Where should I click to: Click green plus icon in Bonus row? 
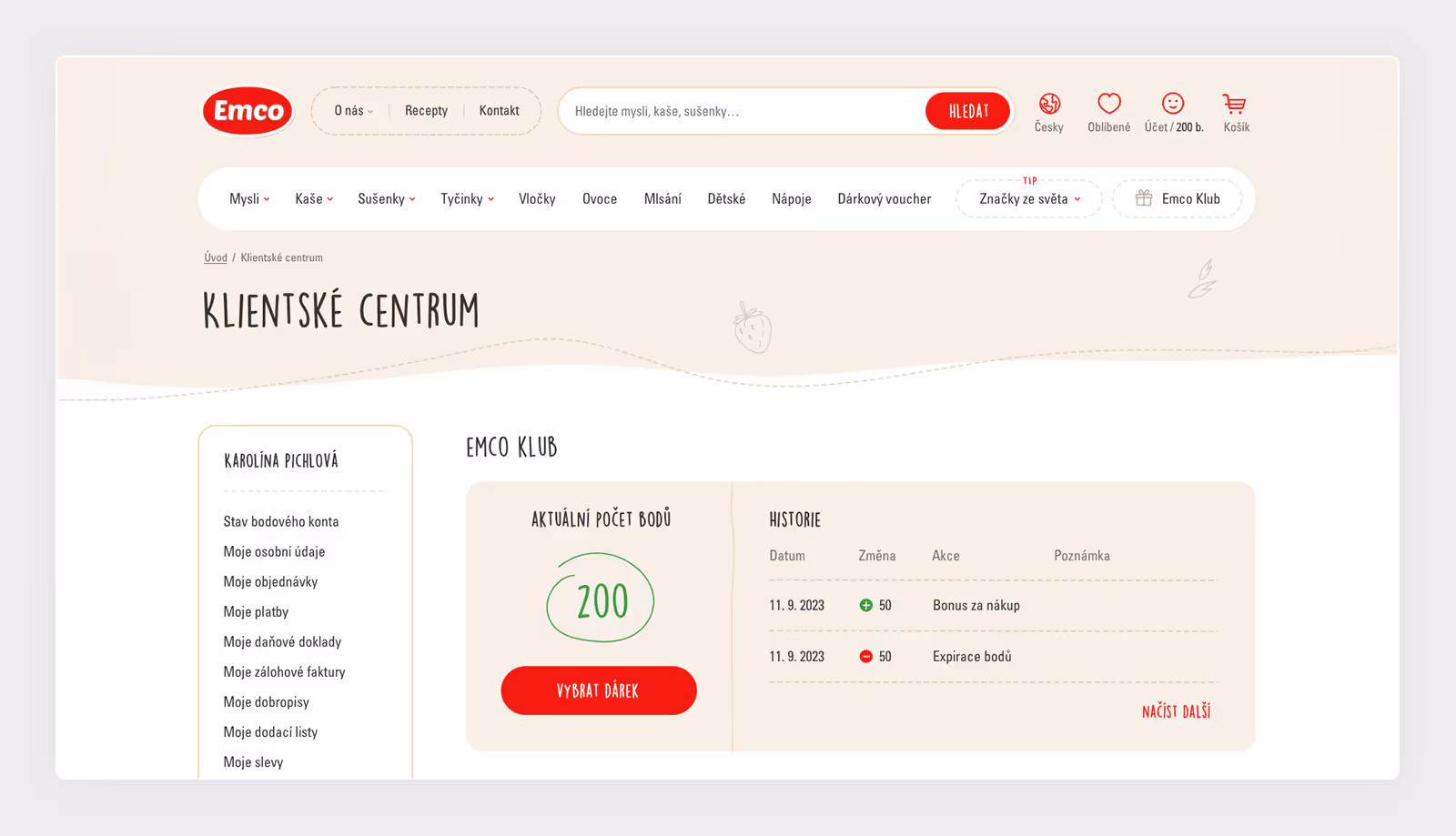click(x=865, y=606)
